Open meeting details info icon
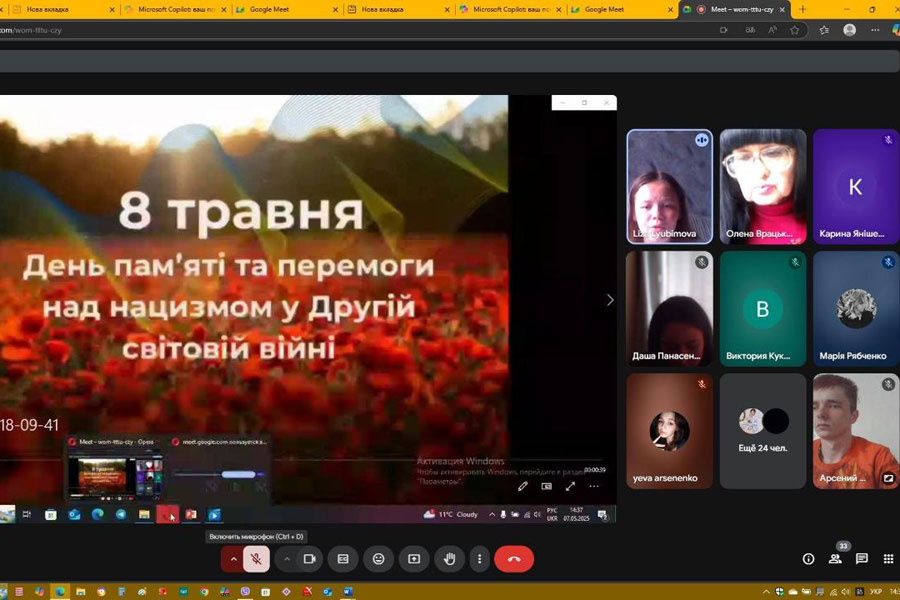This screenshot has width=900, height=600. [x=808, y=559]
